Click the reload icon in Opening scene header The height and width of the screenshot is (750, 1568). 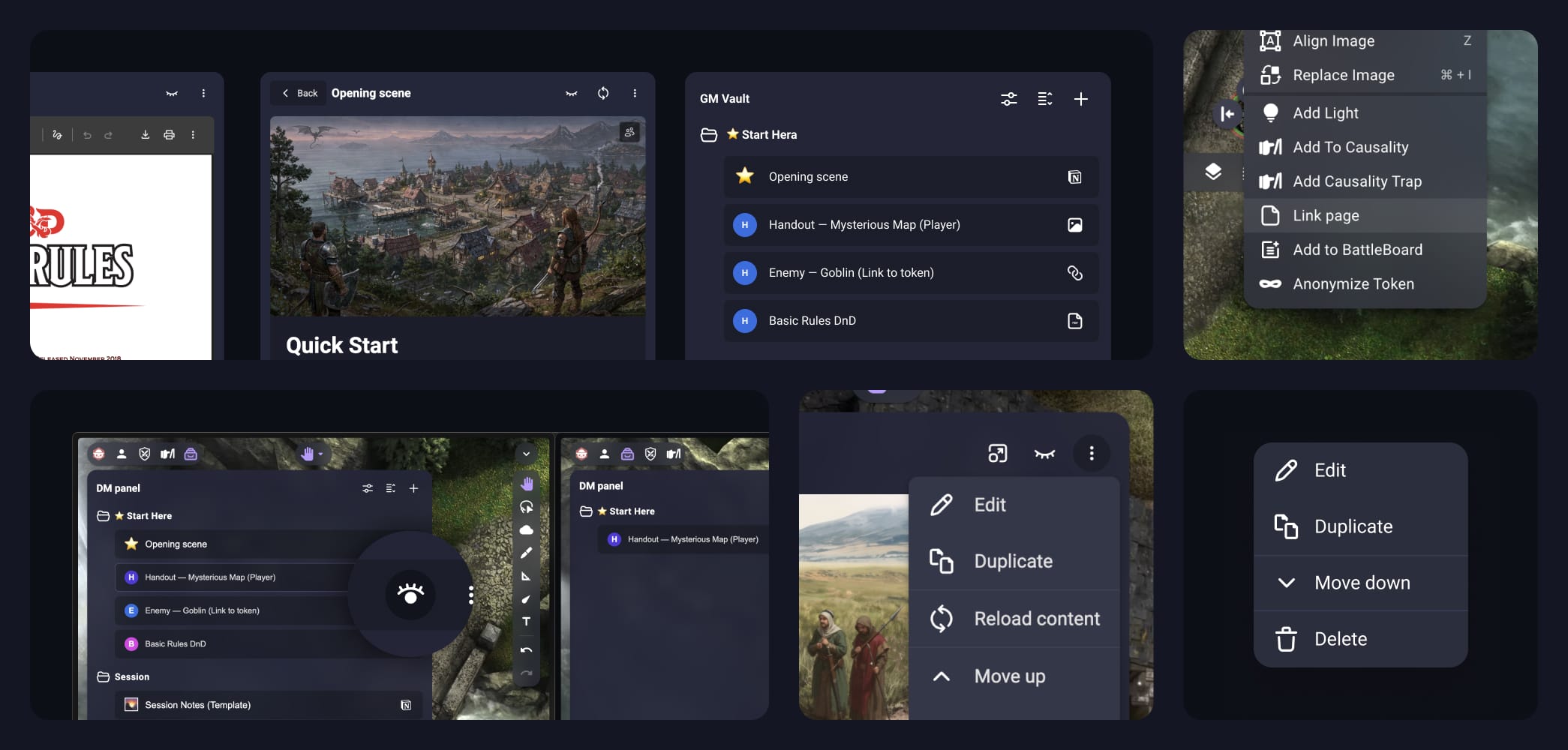[x=603, y=93]
